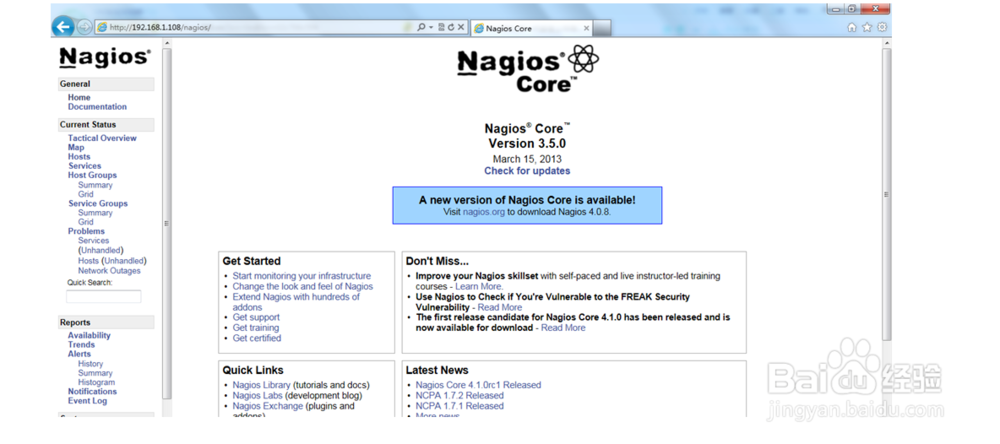
Task: Open the Problems sidebar link
Action: [86, 232]
